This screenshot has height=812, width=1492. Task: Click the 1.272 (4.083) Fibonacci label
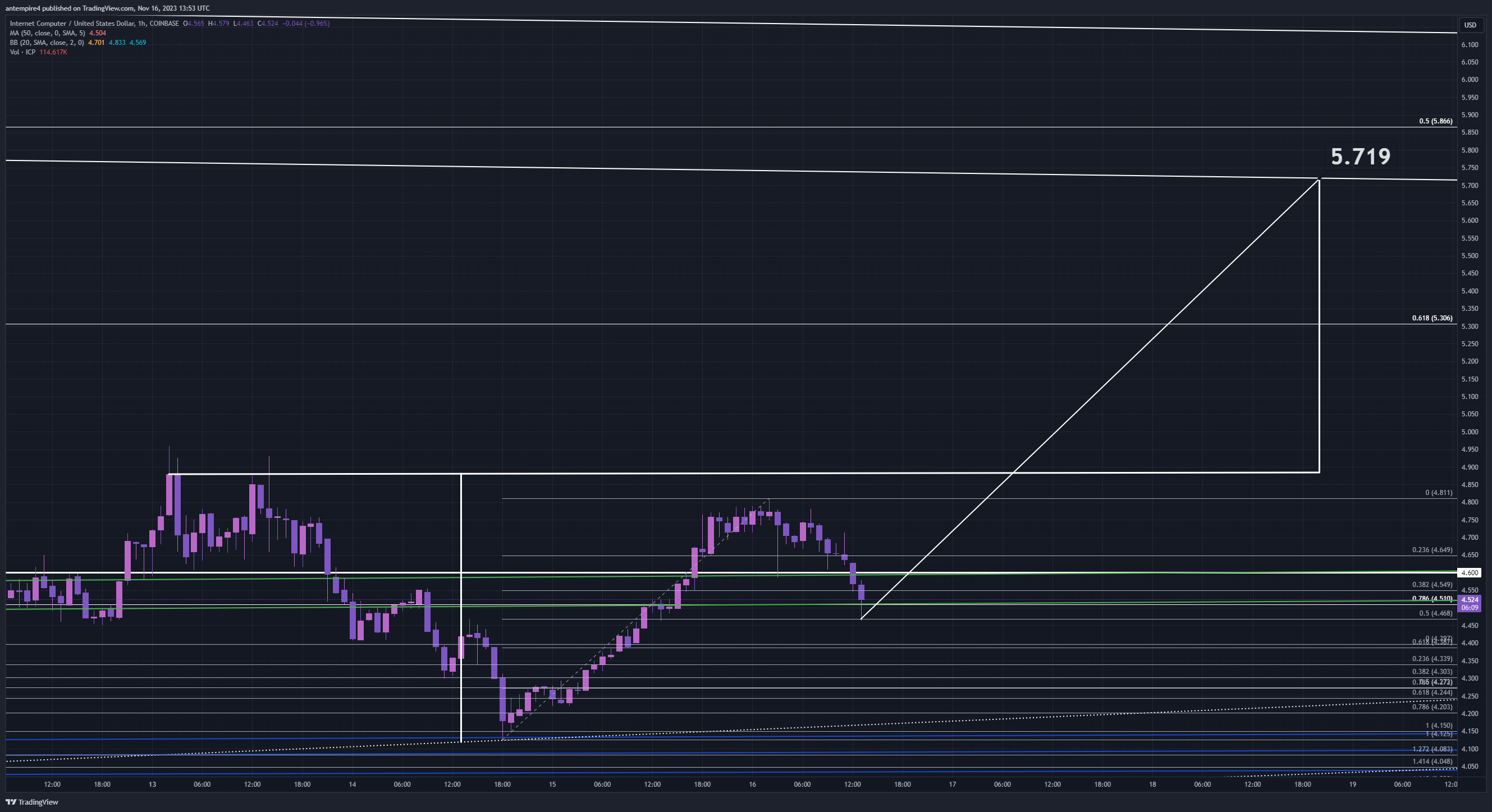coord(1432,749)
